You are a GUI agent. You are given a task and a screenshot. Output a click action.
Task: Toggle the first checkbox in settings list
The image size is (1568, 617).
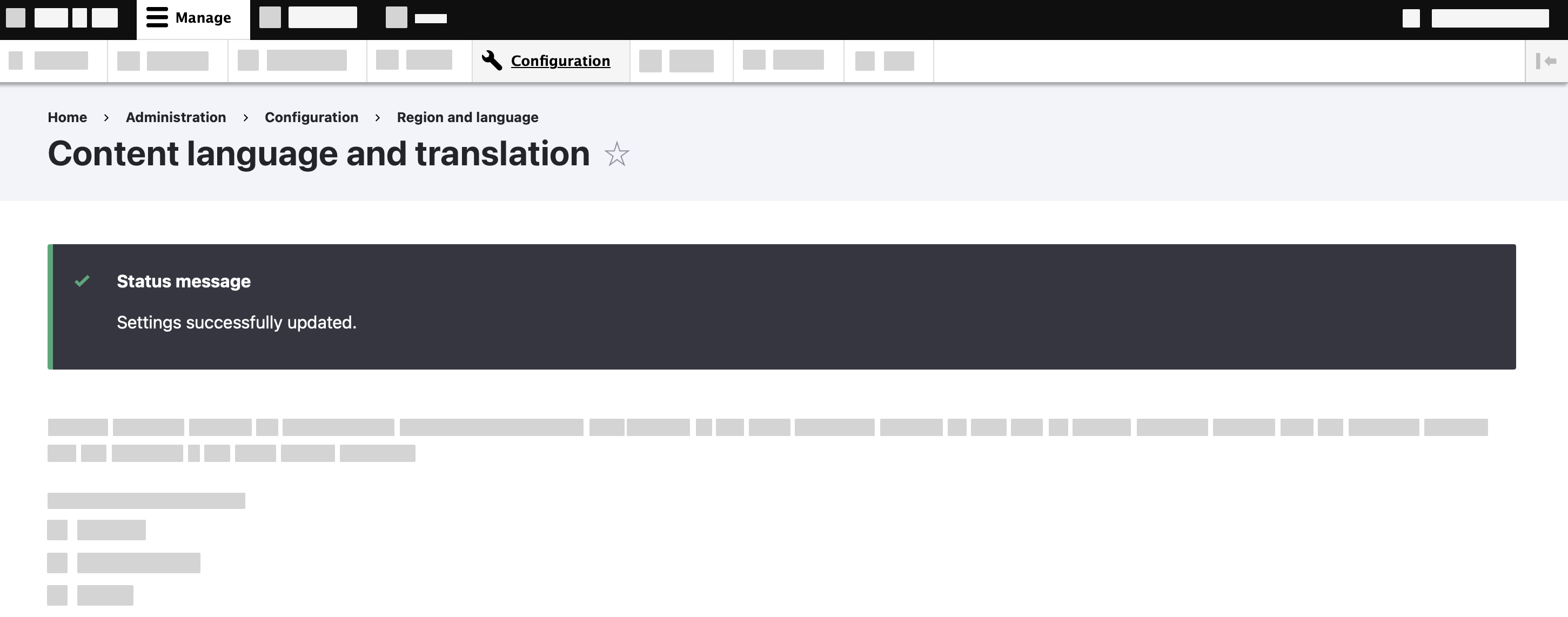56,528
